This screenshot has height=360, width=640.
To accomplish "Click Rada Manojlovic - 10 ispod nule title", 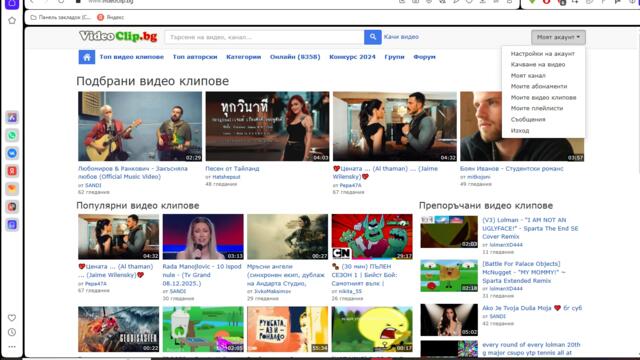I will [x=202, y=275].
